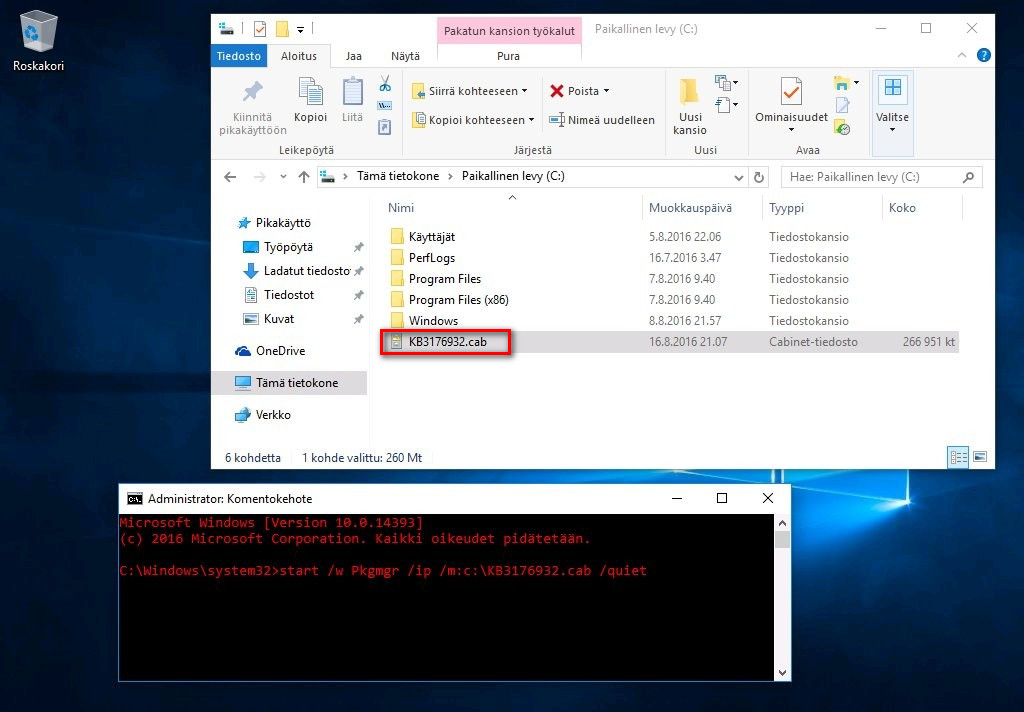Image resolution: width=1024 pixels, height=712 pixels.
Task: Open the Tiedosto tab
Action: [238, 56]
